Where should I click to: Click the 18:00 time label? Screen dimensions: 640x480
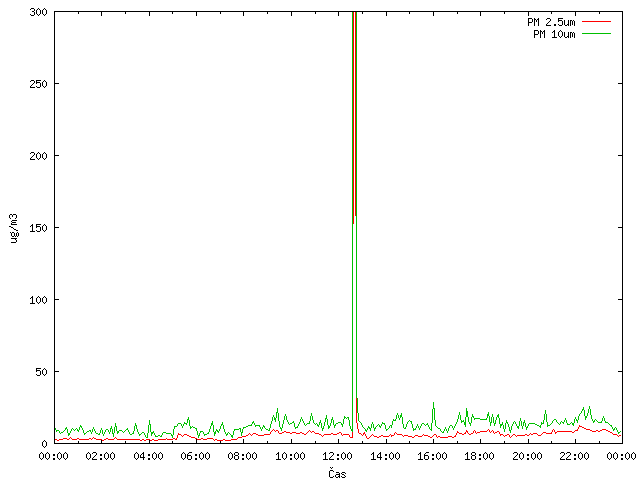click(x=480, y=456)
